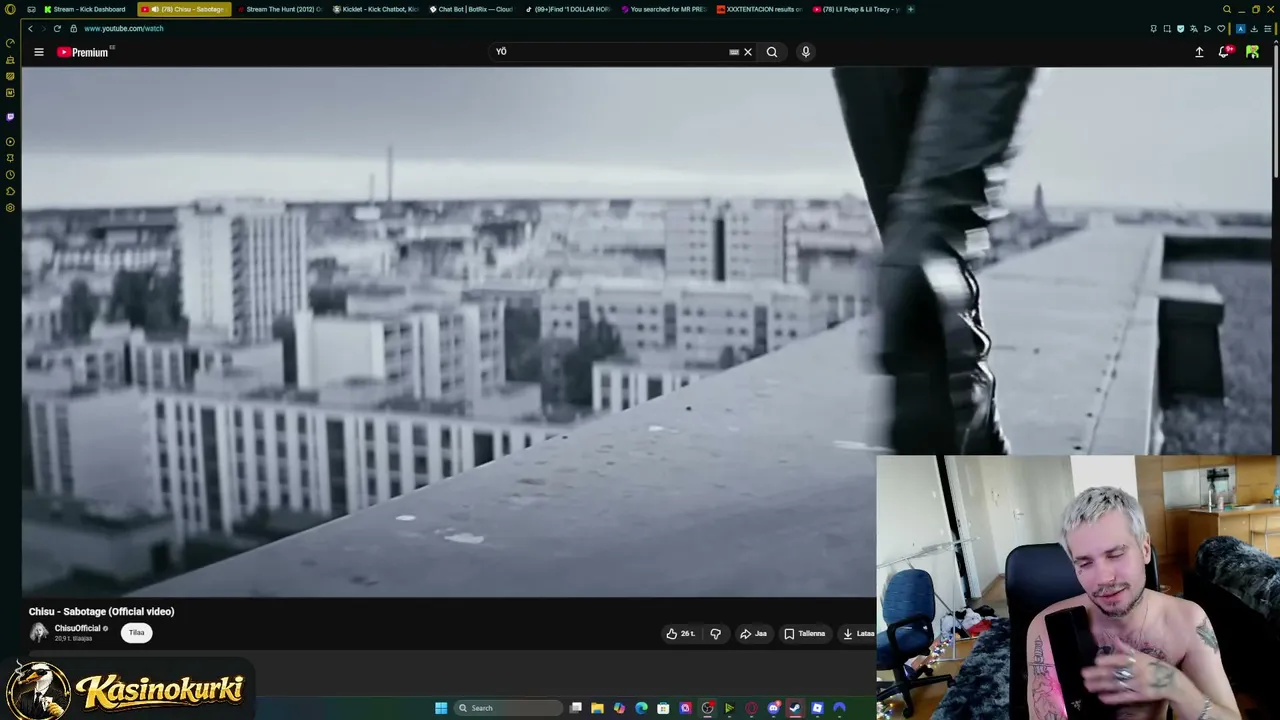Dislike the Chisu Sabotage video

coord(715,633)
